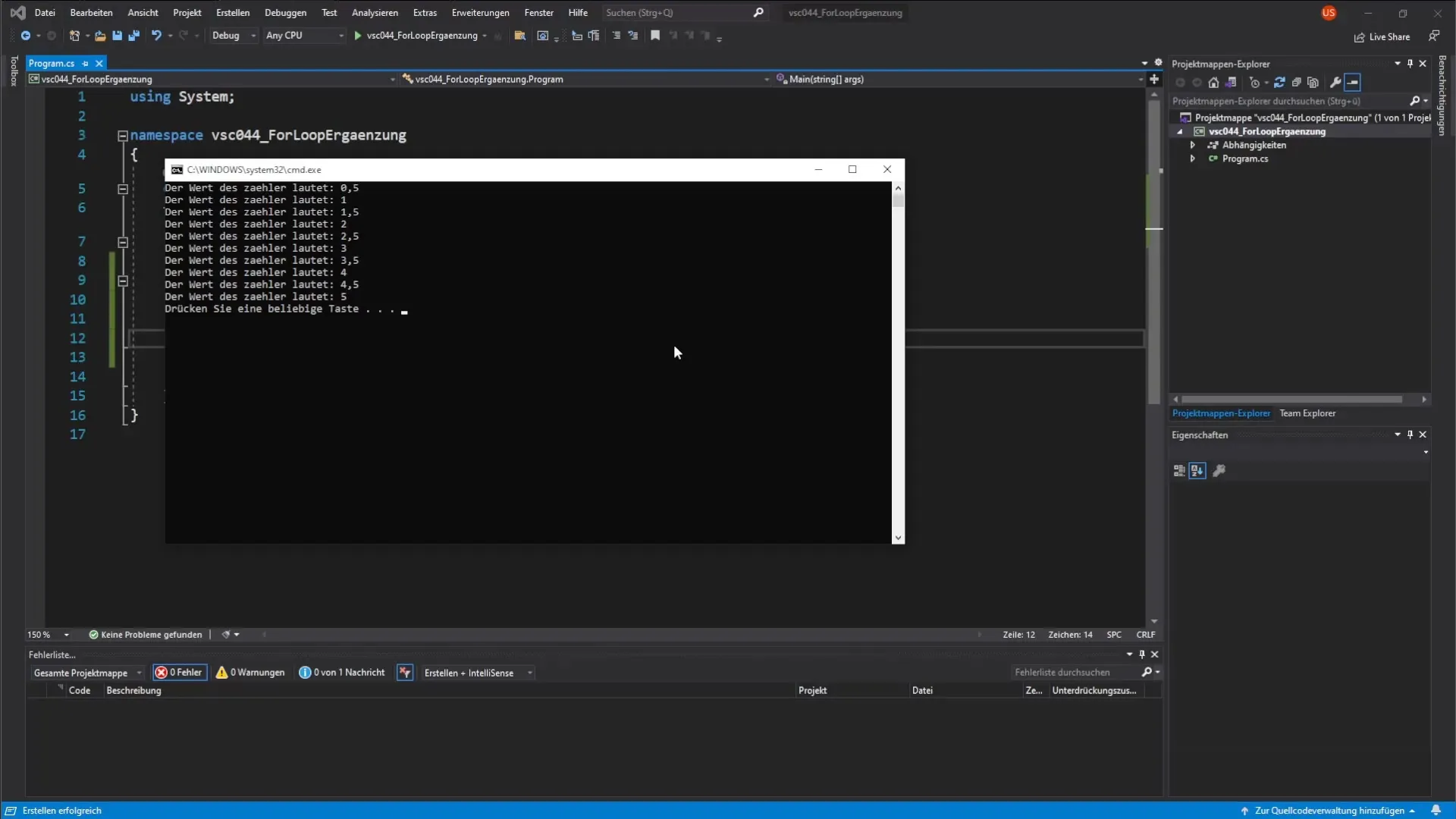The height and width of the screenshot is (819, 1456).
Task: Click the Live Share button
Action: coord(1382,36)
